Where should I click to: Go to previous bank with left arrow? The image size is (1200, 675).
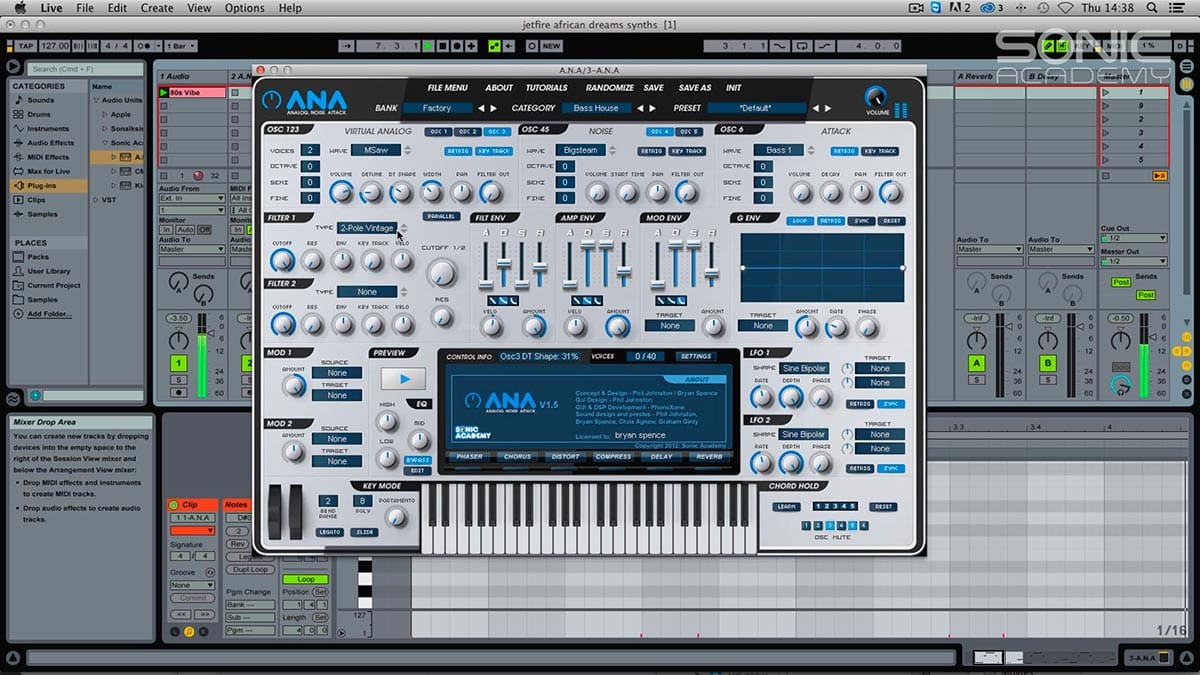[480, 108]
